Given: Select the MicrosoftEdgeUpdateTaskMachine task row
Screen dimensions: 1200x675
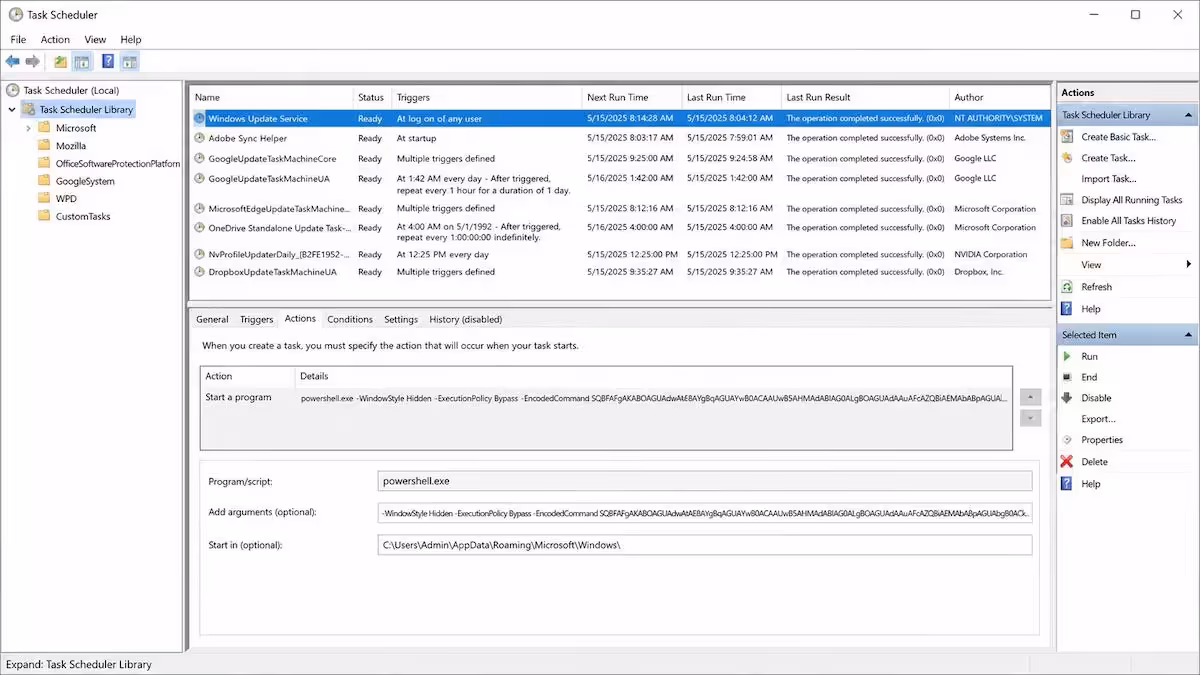Looking at the screenshot, I should [620, 209].
